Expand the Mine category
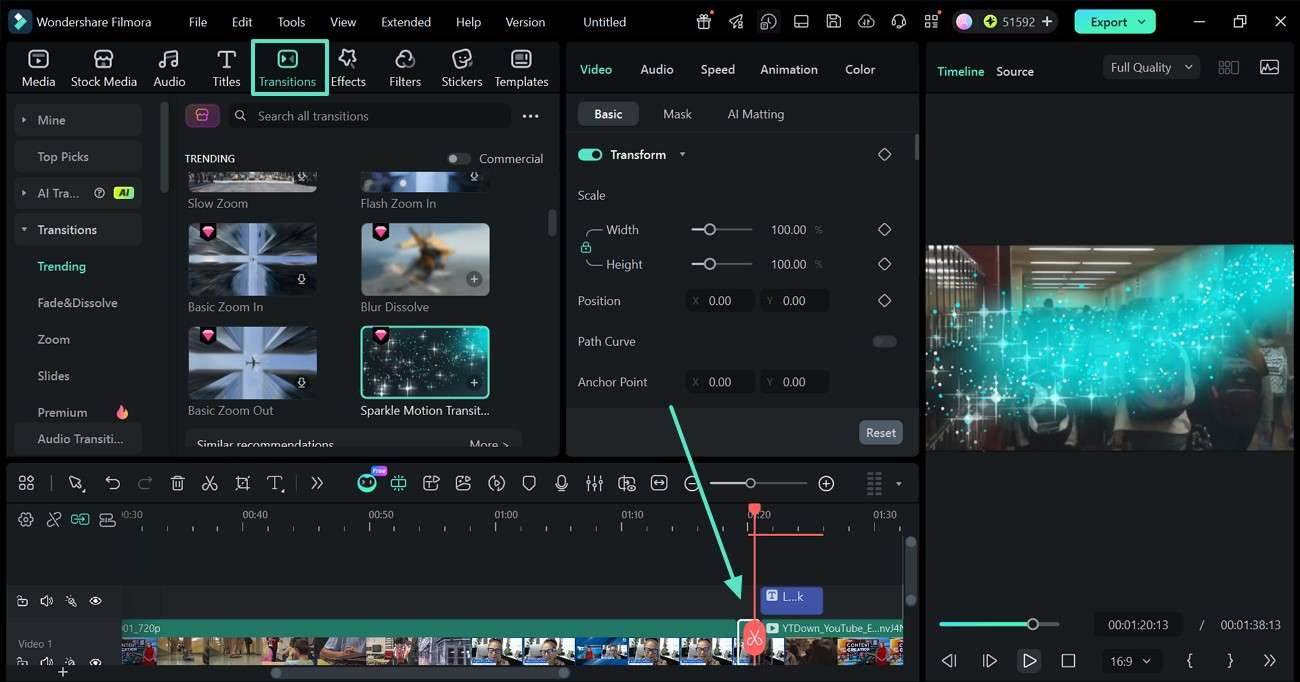The image size is (1300, 682). [x=24, y=120]
